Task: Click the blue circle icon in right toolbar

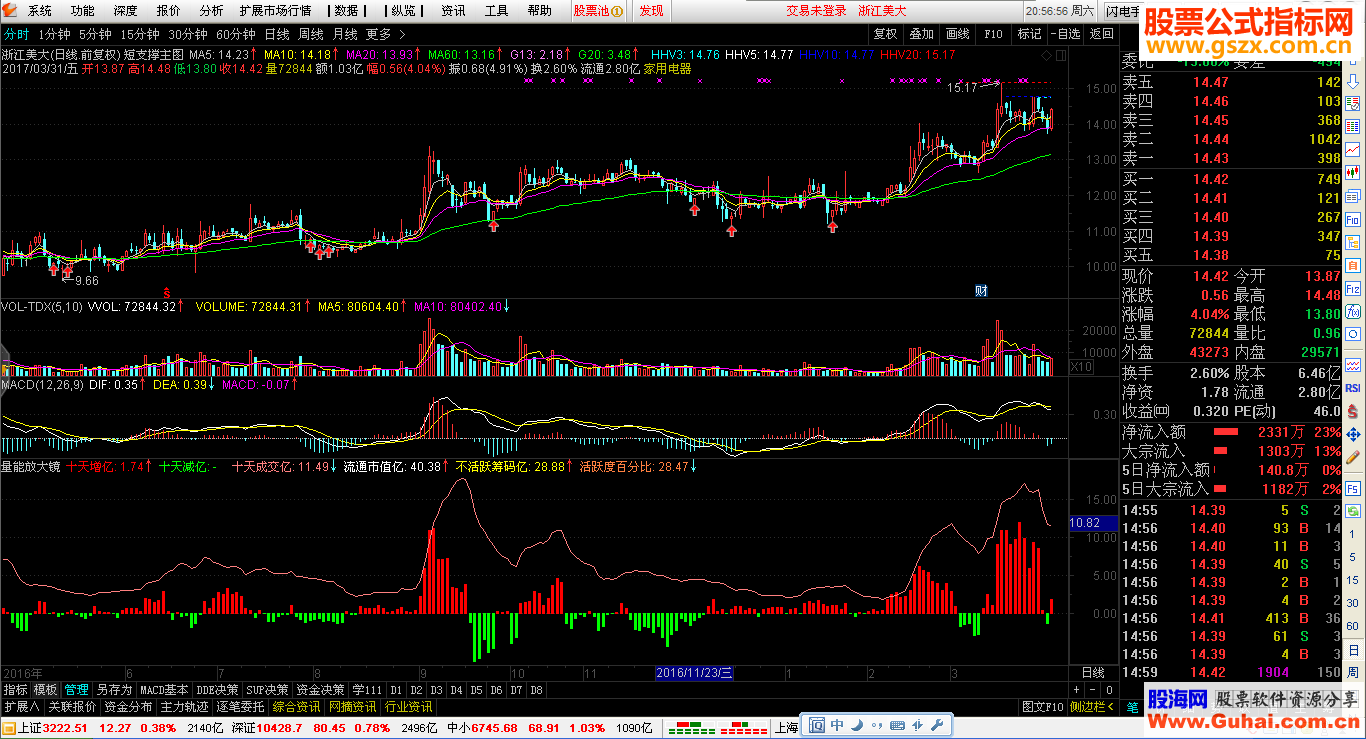Action: point(1354,333)
